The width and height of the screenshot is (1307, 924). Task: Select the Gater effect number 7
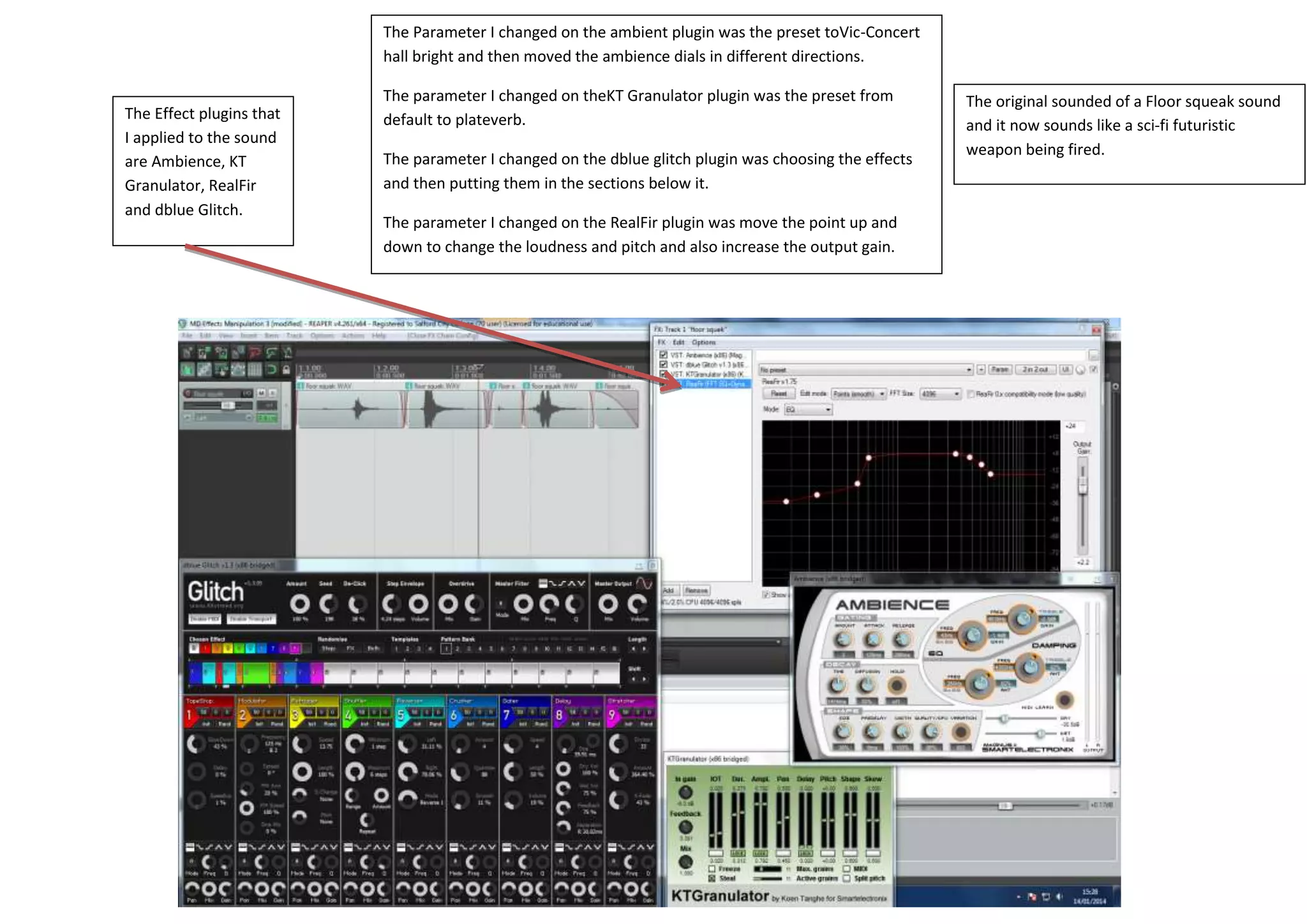[x=507, y=716]
